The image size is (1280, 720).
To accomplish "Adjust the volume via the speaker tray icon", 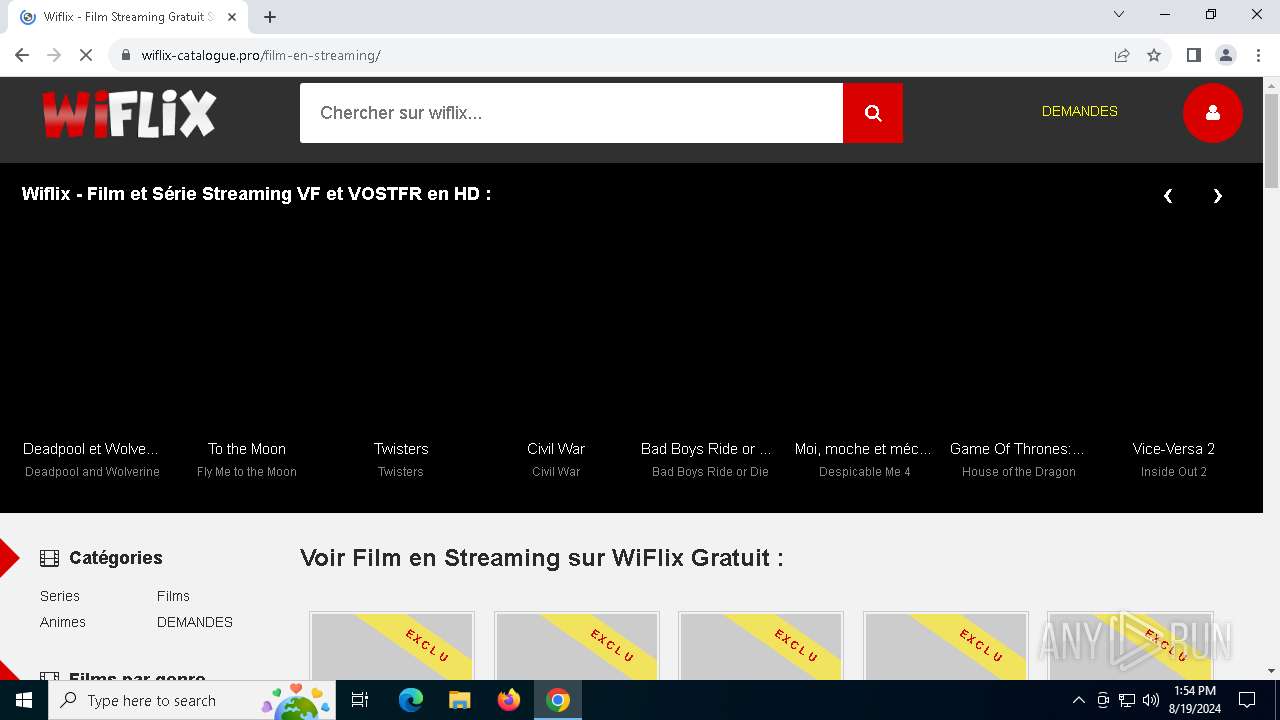I will click(x=1151, y=700).
